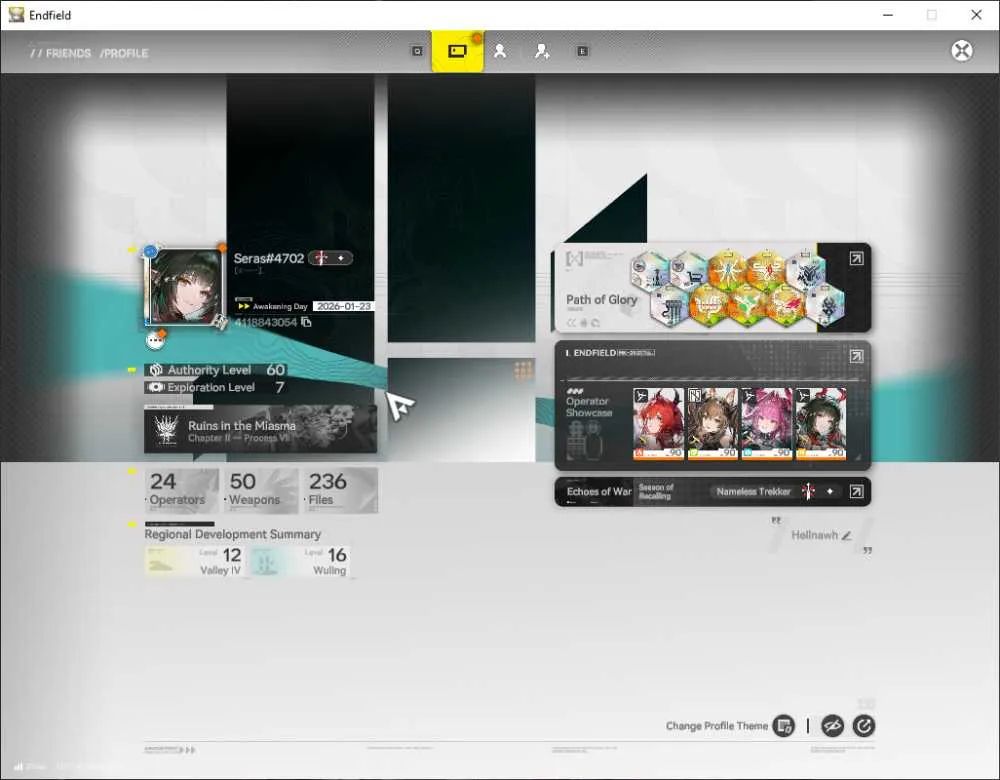Open the friends list tab icon
Image resolution: width=1000 pixels, height=780 pixels.
click(500, 51)
